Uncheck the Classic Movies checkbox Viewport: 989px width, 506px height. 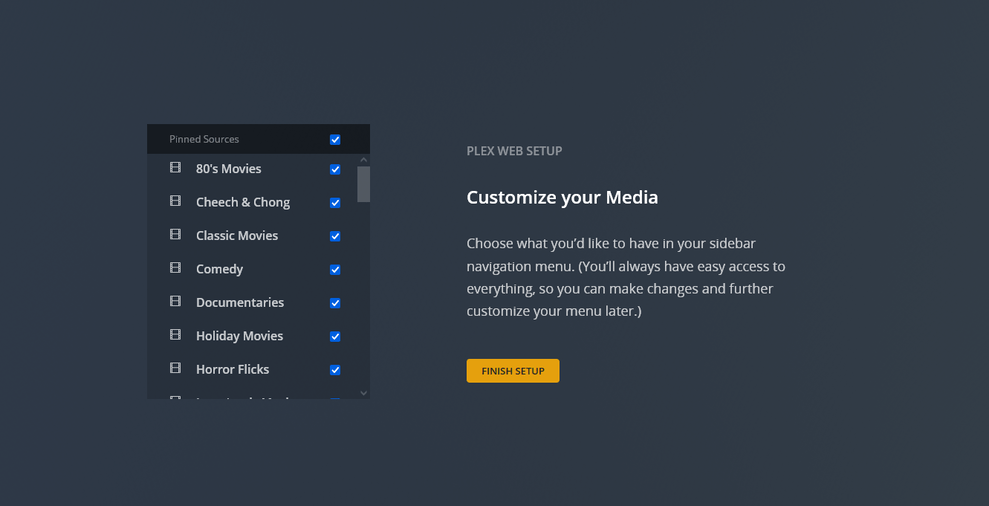click(335, 236)
